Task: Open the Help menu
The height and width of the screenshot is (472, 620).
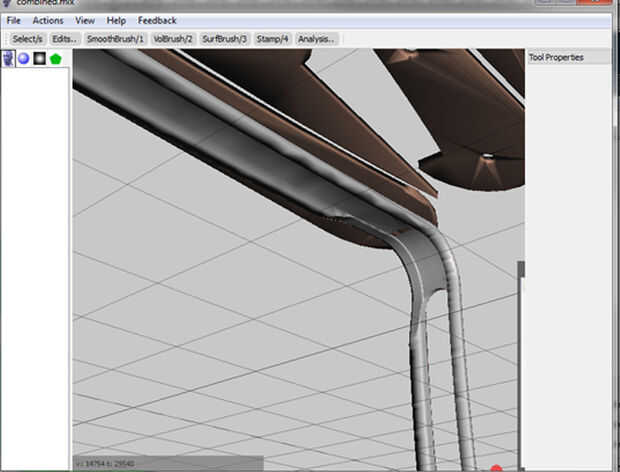Action: [116, 21]
